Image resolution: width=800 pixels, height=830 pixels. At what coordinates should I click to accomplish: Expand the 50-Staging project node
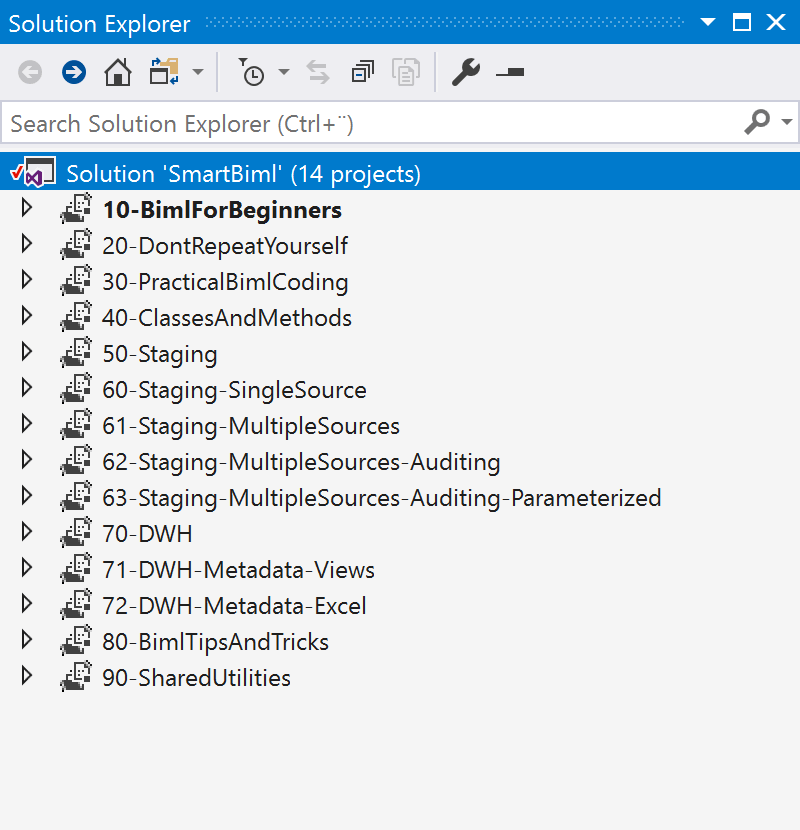pyautogui.click(x=27, y=353)
